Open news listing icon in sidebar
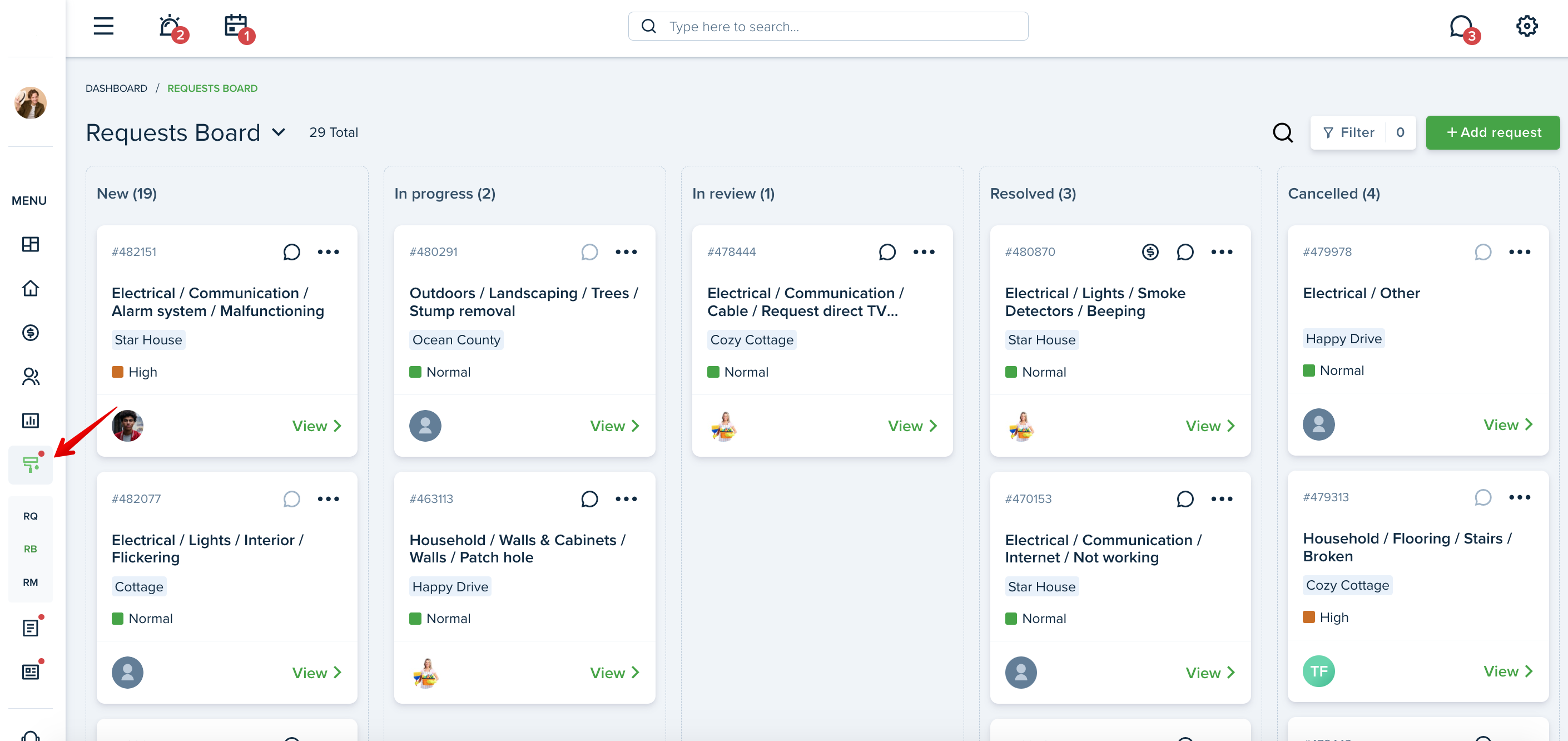 click(31, 671)
